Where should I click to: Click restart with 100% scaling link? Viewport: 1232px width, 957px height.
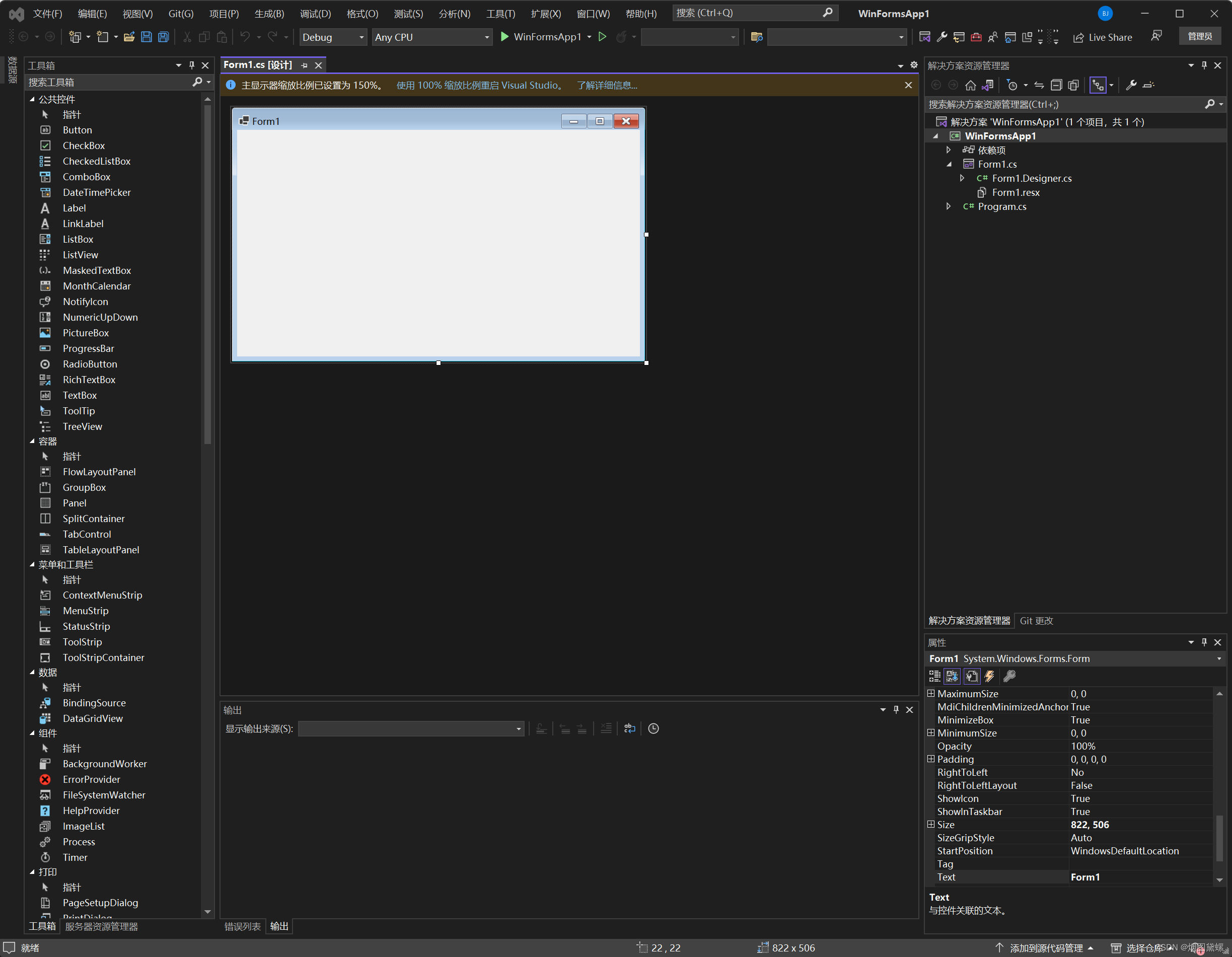(480, 85)
